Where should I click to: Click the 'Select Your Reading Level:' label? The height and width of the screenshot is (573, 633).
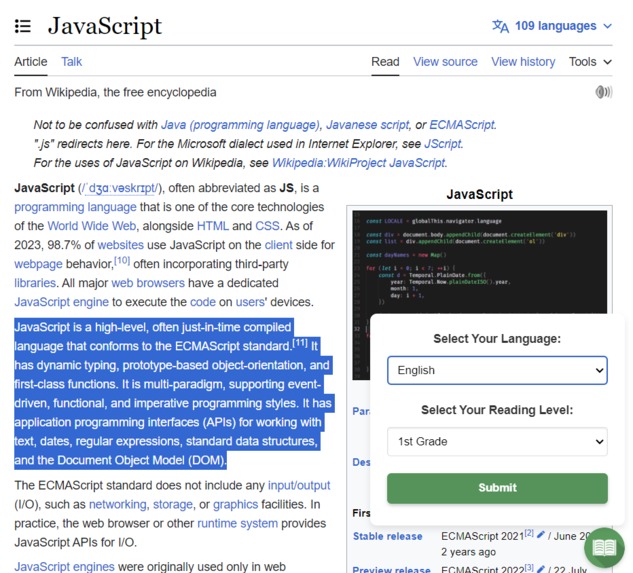[x=497, y=410]
